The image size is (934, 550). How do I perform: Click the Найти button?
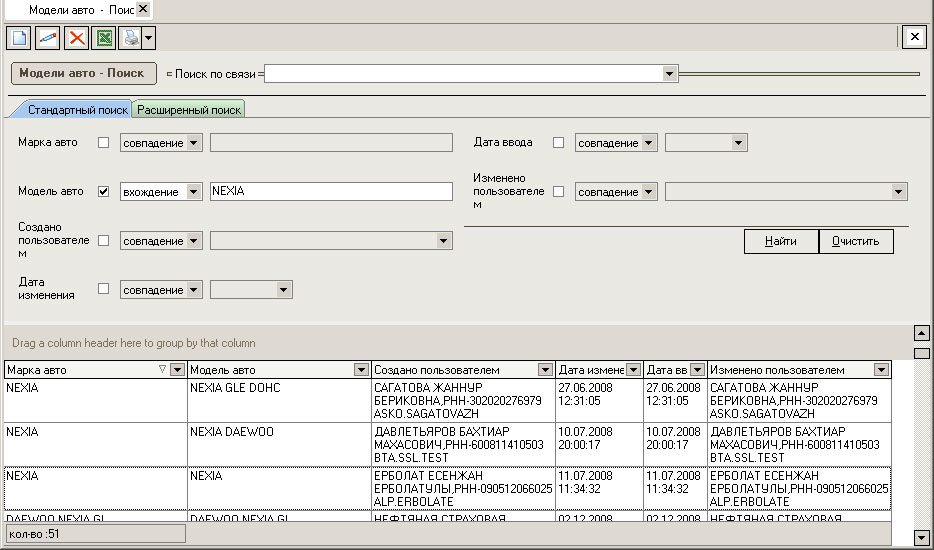click(x=780, y=241)
